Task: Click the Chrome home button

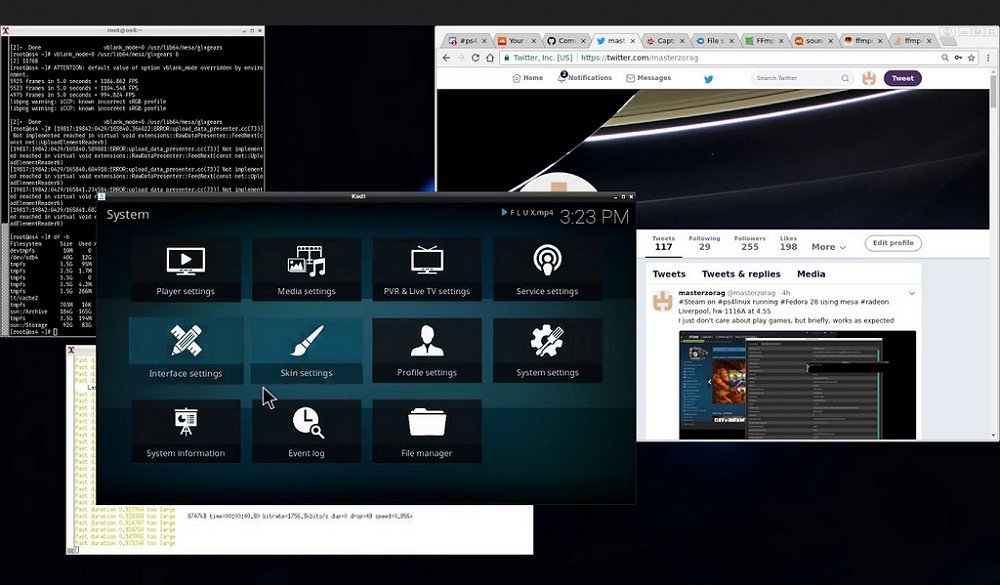Action: click(x=490, y=57)
